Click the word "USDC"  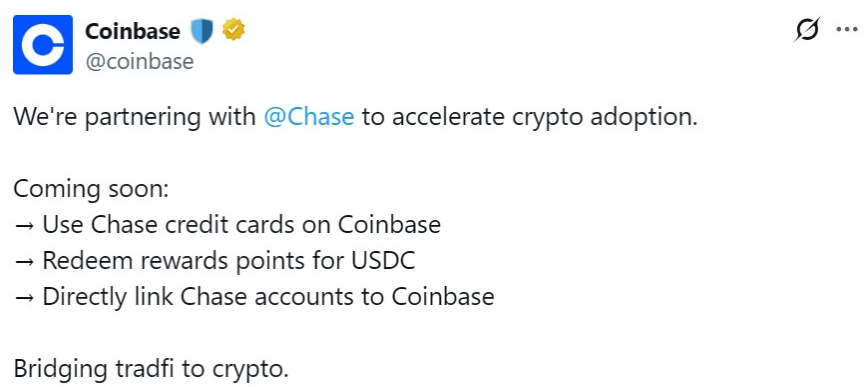[382, 261]
